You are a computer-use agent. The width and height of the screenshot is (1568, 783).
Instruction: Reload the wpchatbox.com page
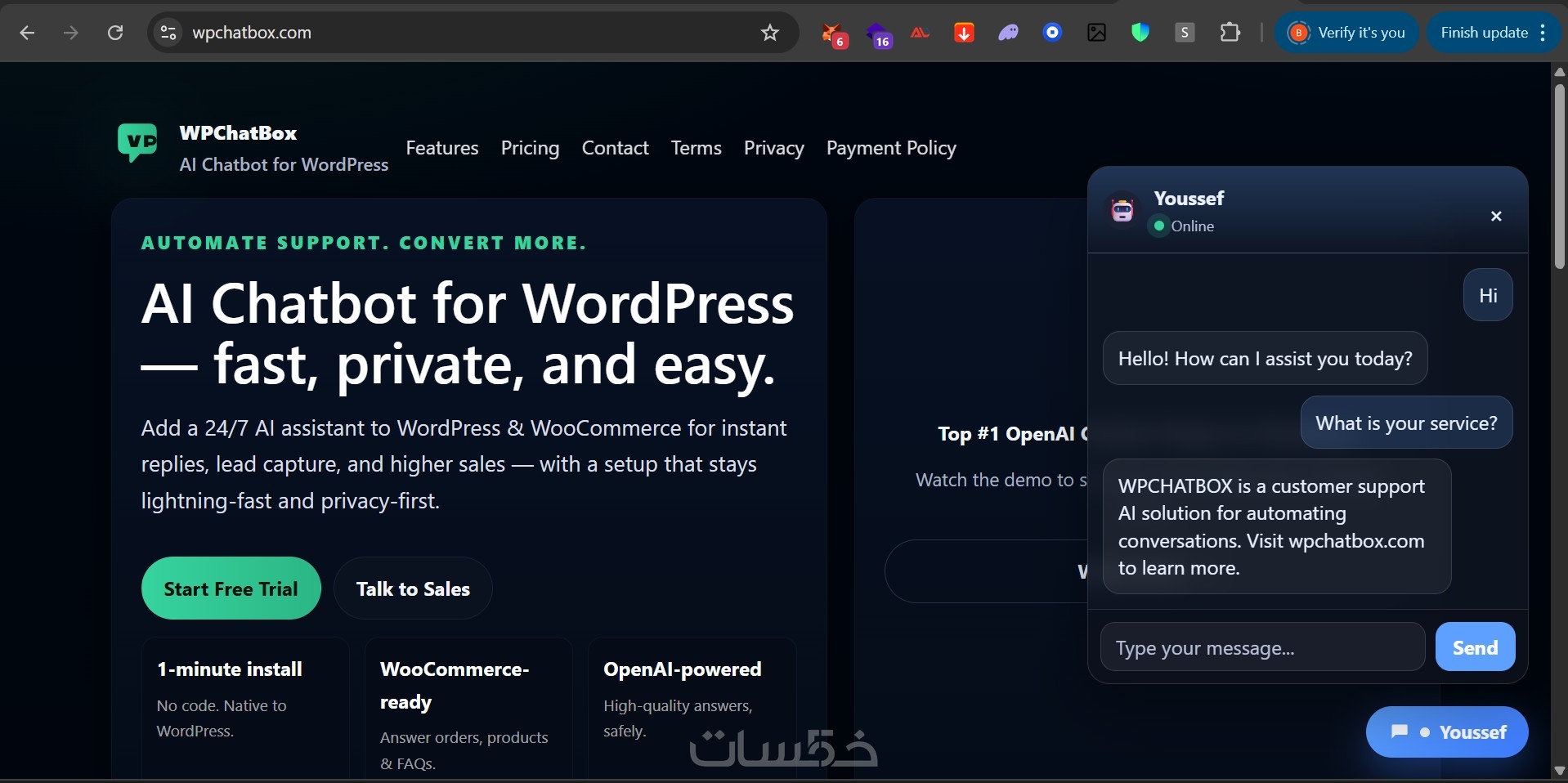(115, 33)
